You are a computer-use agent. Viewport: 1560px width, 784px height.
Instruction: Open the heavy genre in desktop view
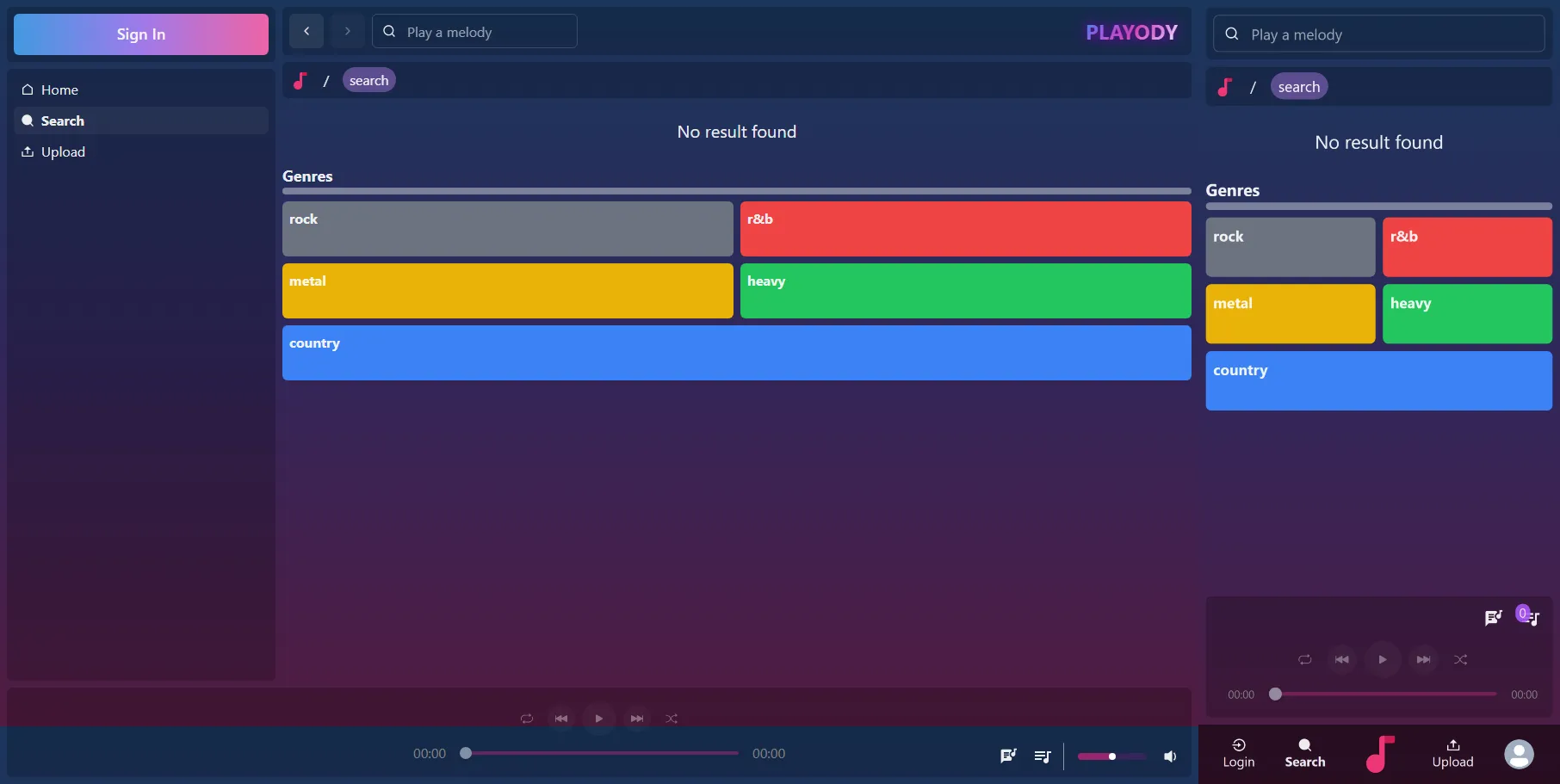tap(966, 291)
